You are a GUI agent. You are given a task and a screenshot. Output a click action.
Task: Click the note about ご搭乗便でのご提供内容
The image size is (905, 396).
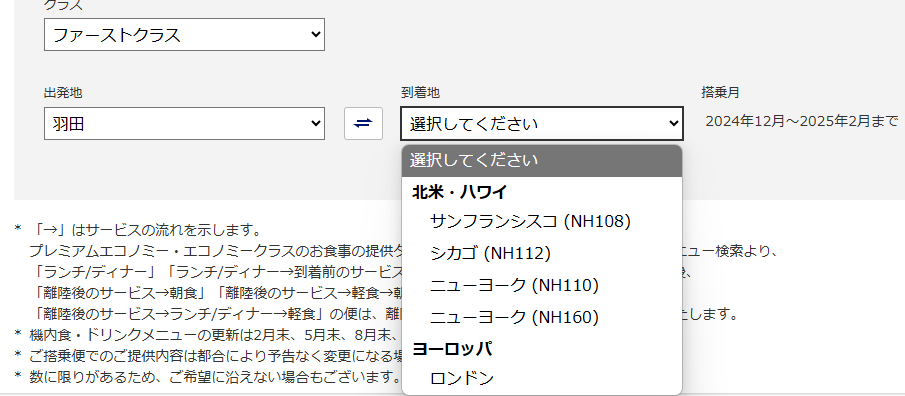tap(215, 356)
